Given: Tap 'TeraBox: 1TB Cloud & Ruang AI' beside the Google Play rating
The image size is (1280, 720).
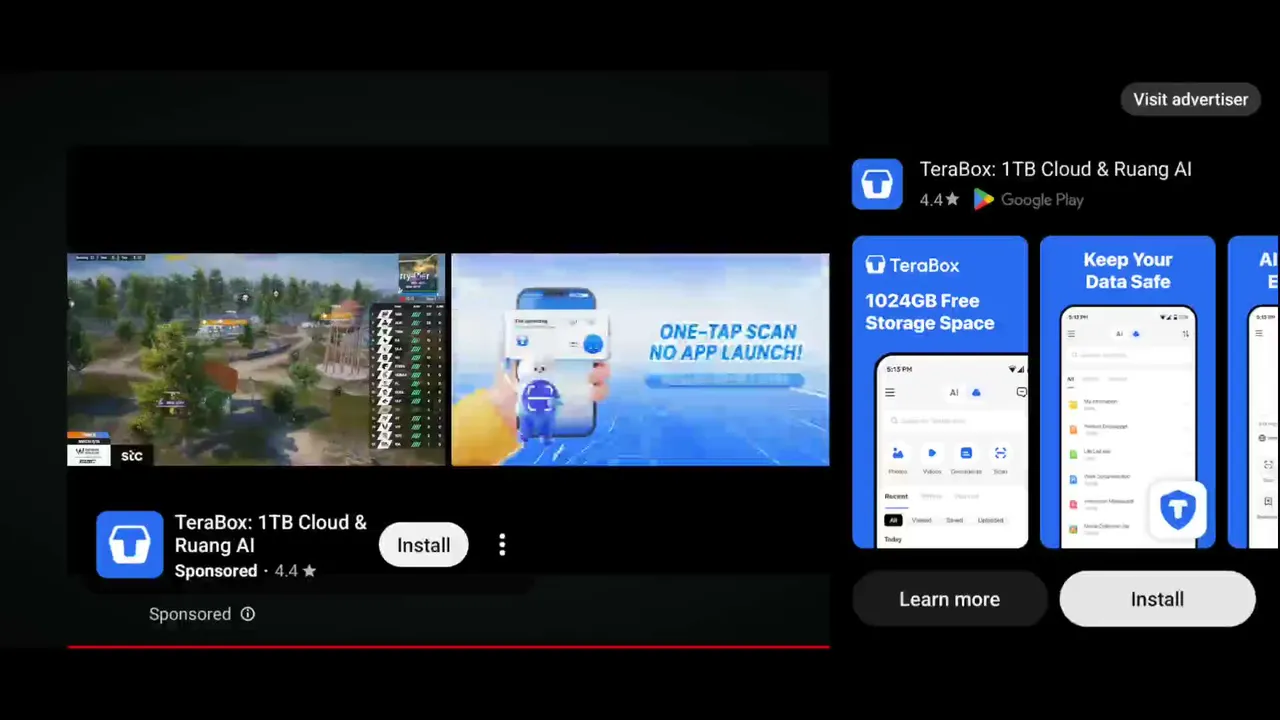Looking at the screenshot, I should [x=1055, y=169].
